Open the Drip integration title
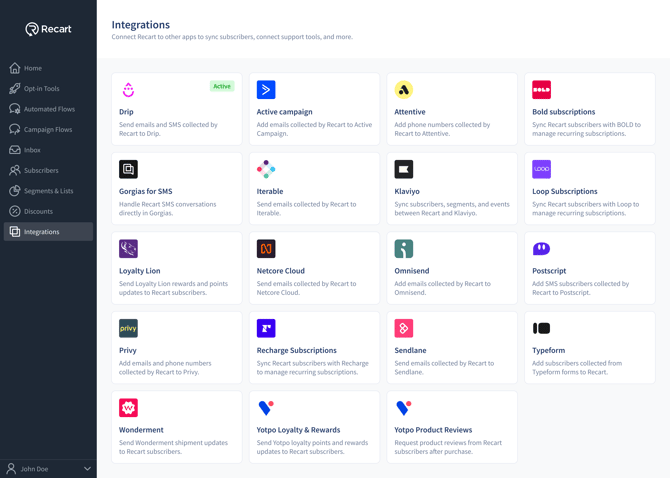 point(126,112)
